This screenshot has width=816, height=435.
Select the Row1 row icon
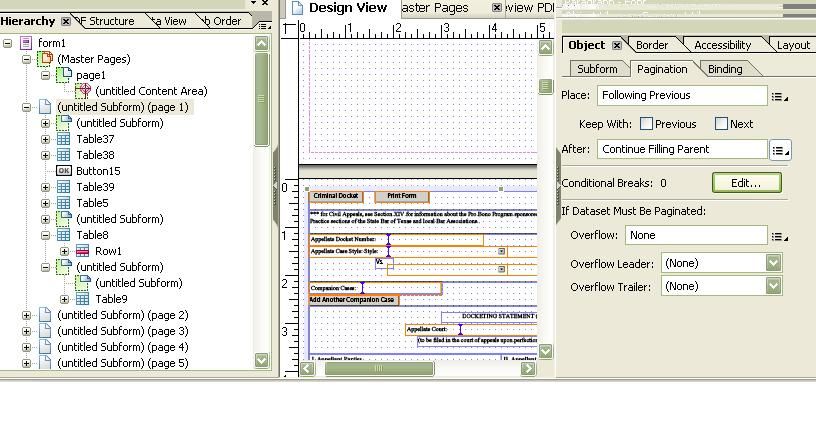(x=82, y=251)
